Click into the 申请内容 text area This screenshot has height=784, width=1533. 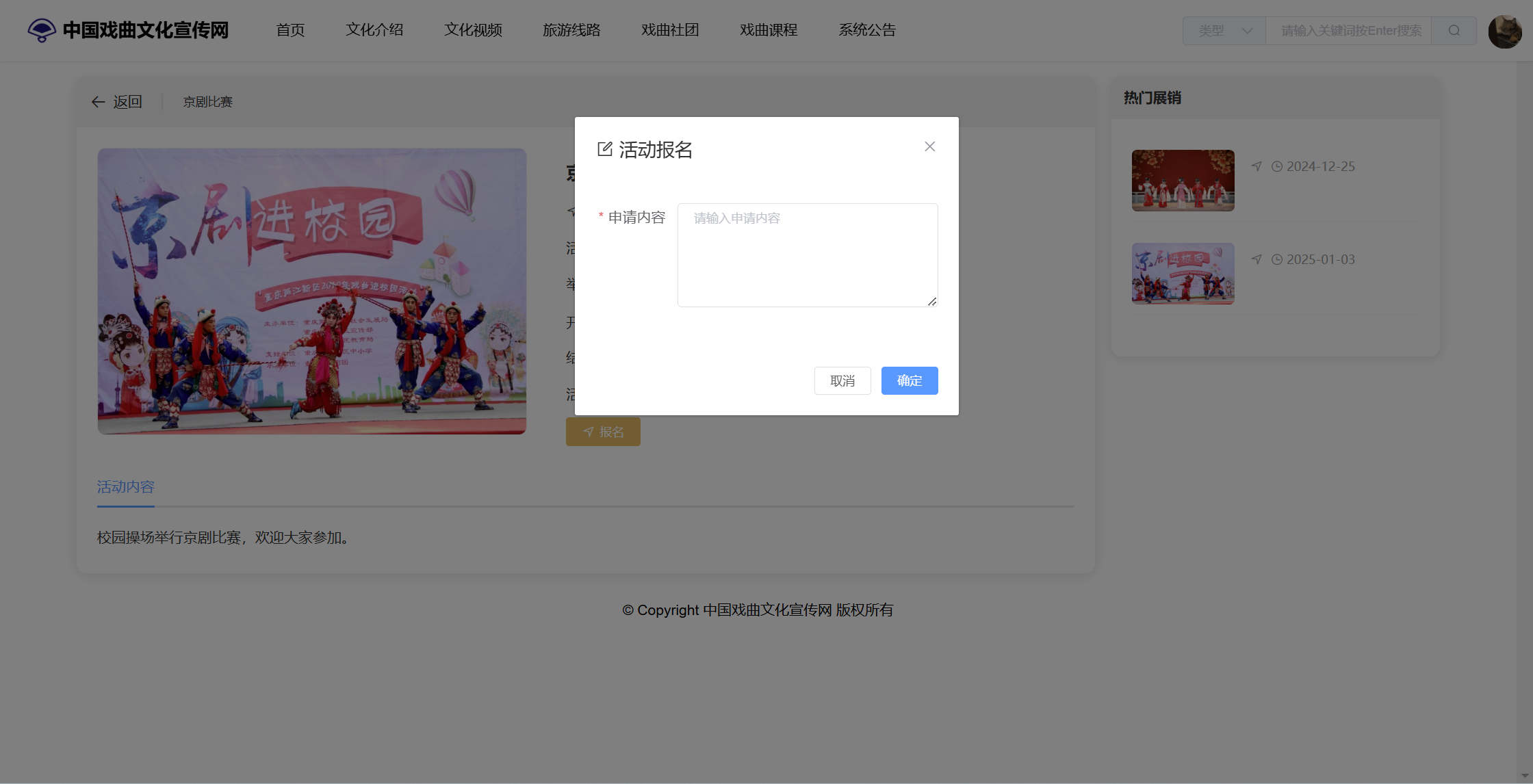pos(808,255)
